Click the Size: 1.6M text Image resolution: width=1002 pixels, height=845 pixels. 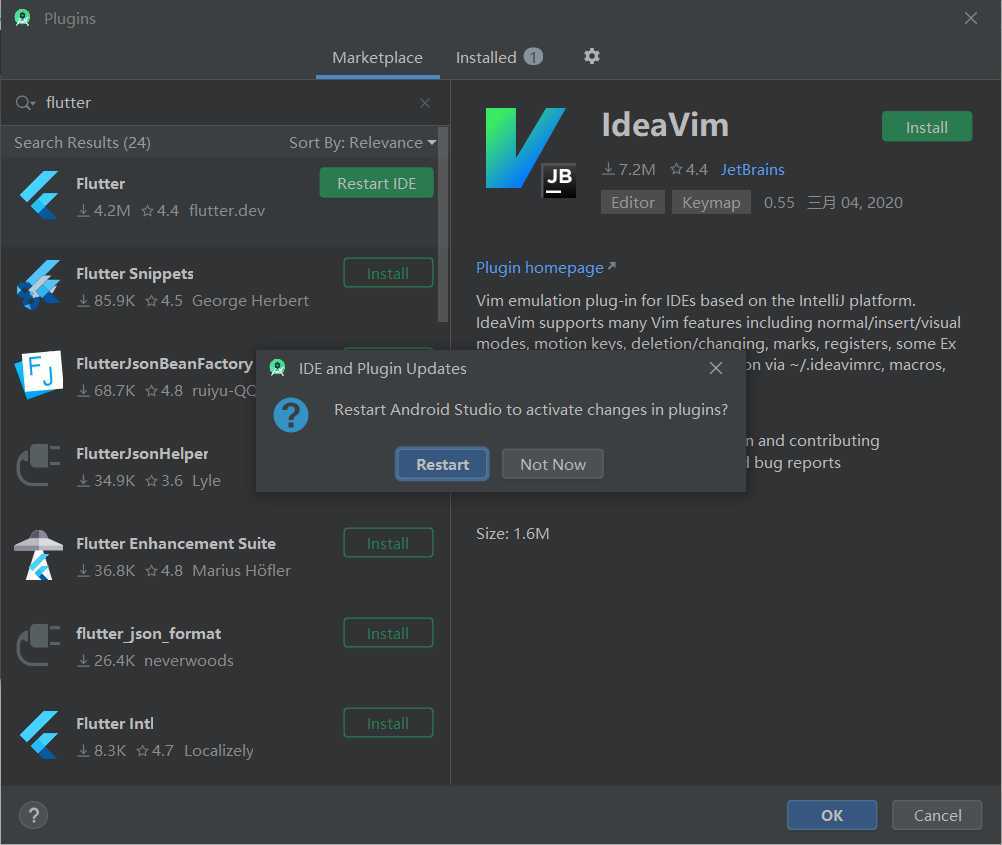[x=513, y=534]
